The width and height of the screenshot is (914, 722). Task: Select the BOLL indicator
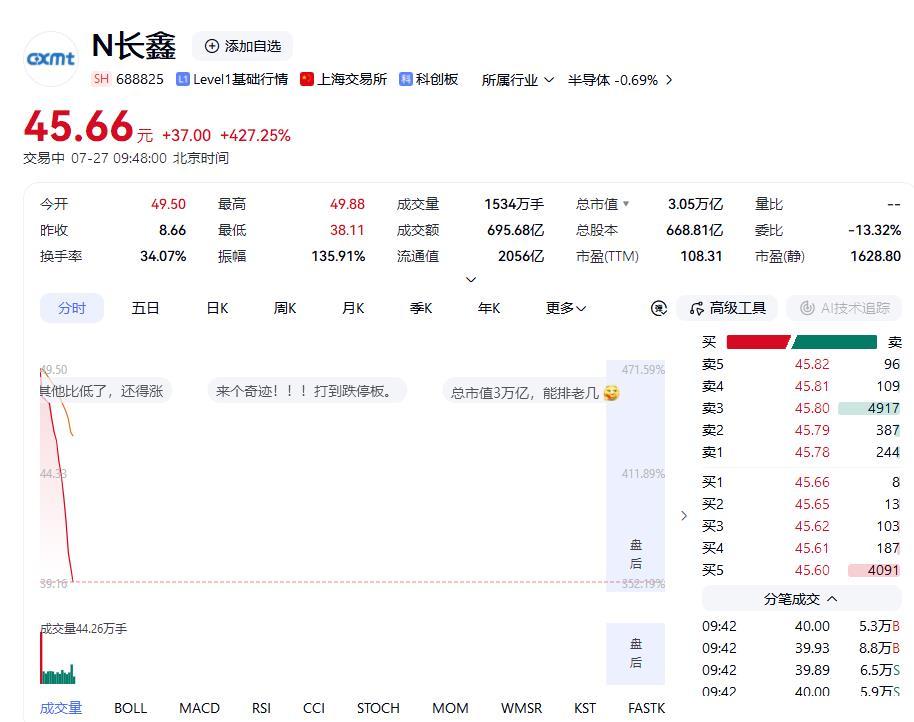coord(131,708)
